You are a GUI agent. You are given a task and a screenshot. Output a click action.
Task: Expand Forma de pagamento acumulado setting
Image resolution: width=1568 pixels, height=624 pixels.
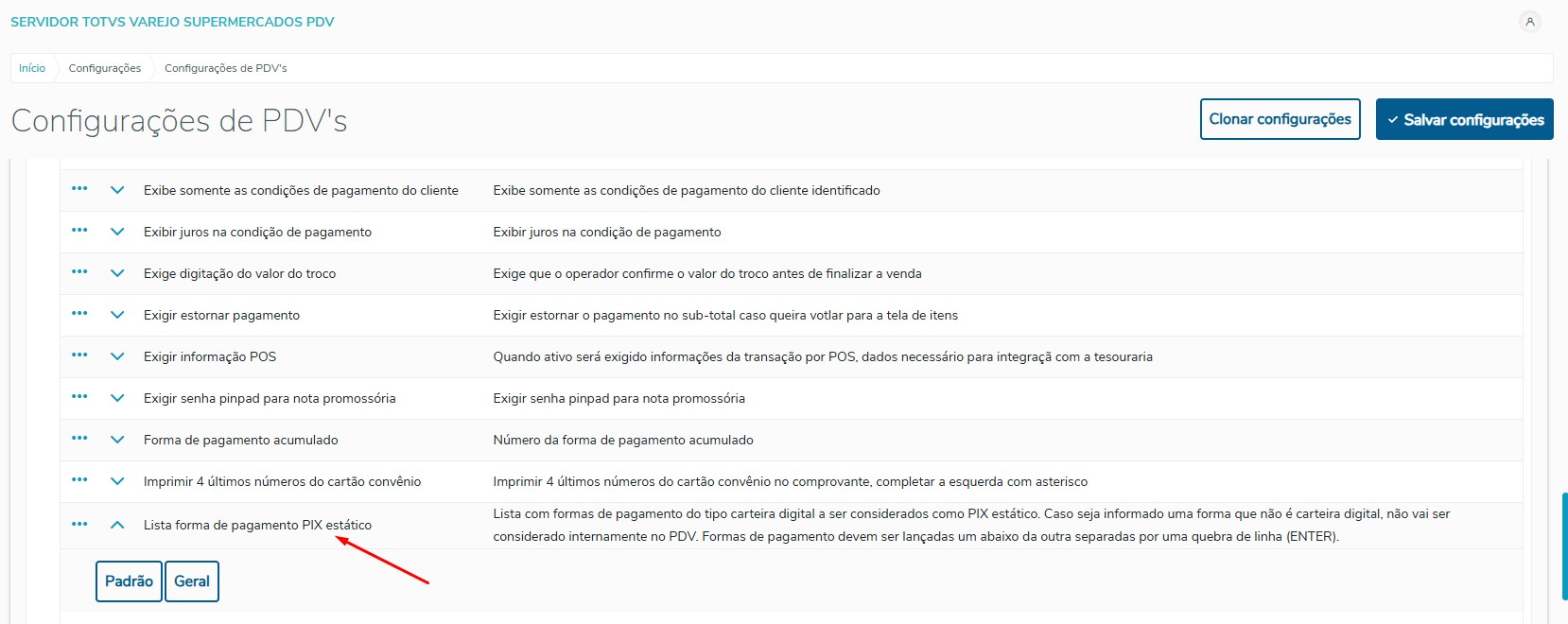[x=117, y=440]
